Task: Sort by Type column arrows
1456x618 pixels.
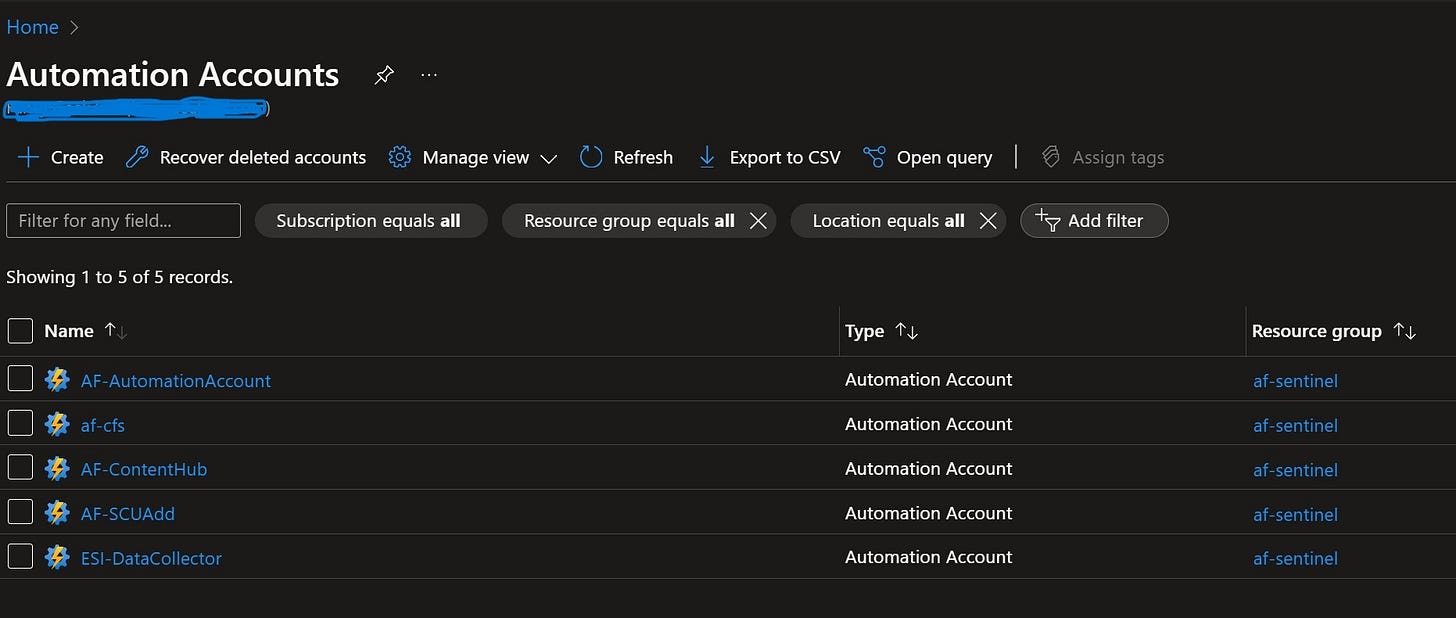Action: (x=907, y=331)
